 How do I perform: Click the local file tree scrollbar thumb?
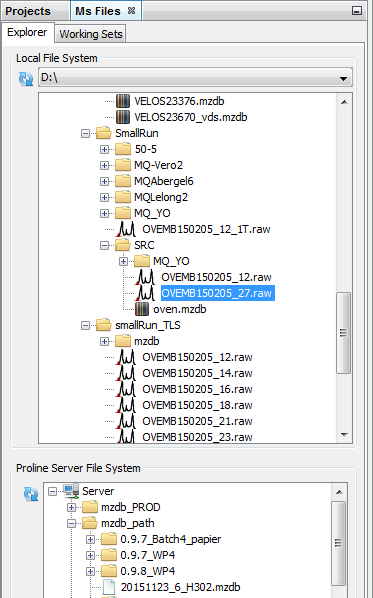click(x=343, y=333)
